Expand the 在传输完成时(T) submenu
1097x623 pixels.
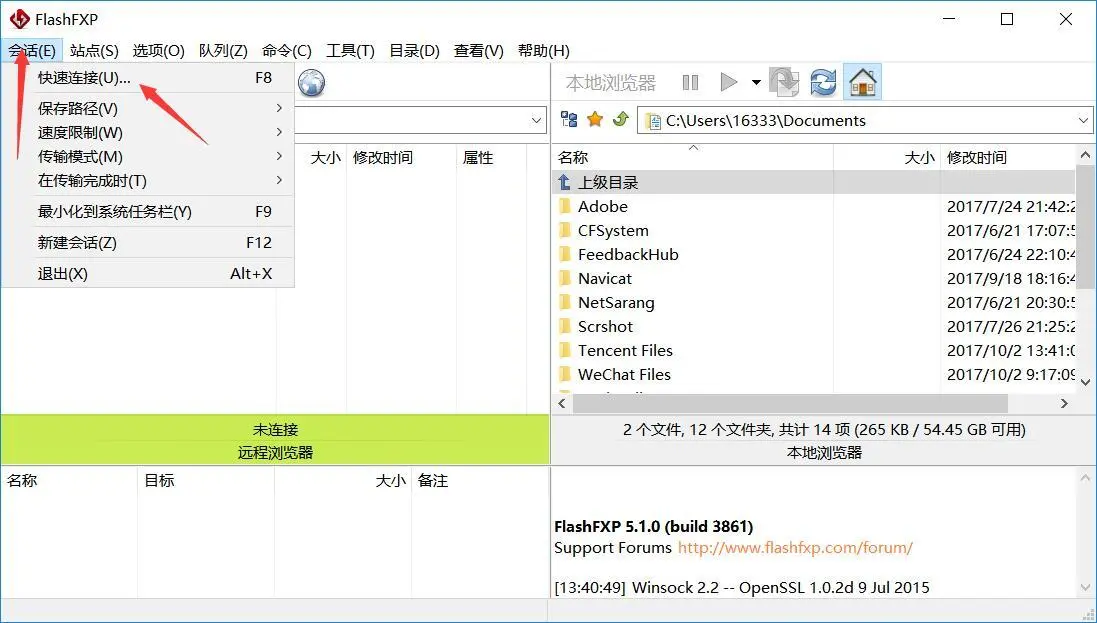point(148,181)
